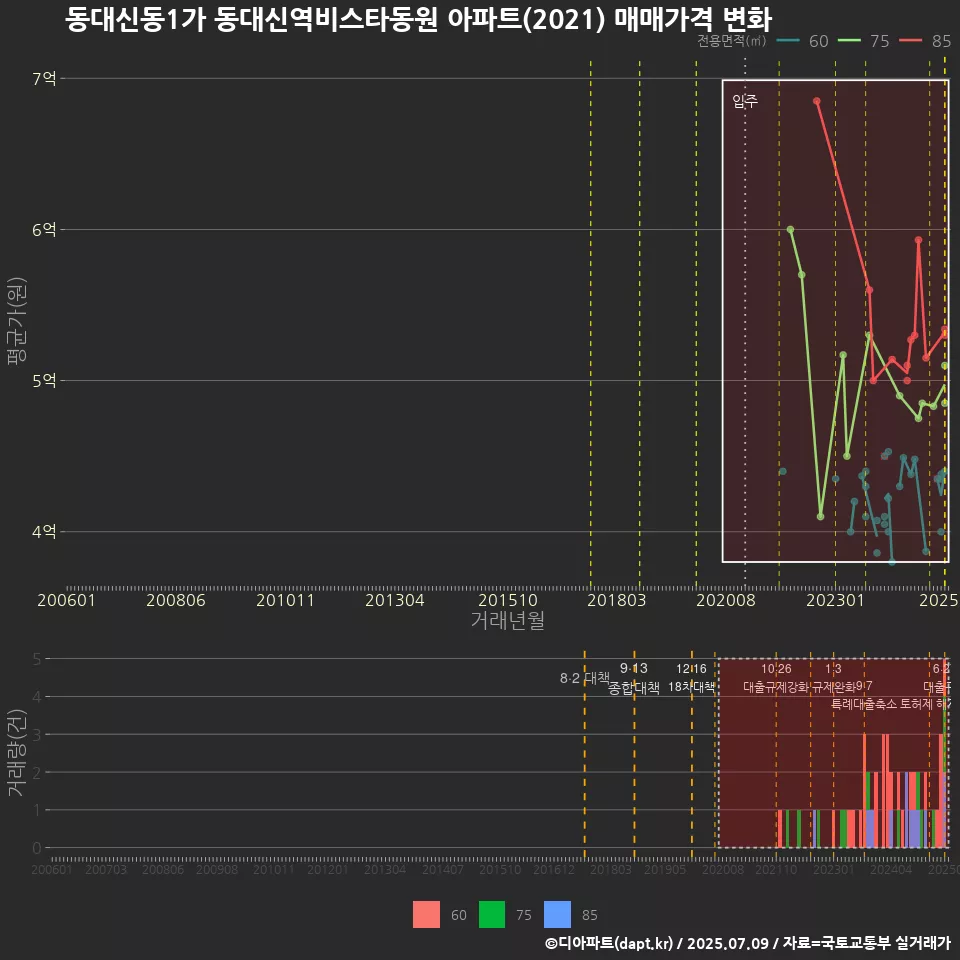The width and height of the screenshot is (960, 960).
Task: Click the '200703' label under the volume chart
Action: [x=106, y=869]
